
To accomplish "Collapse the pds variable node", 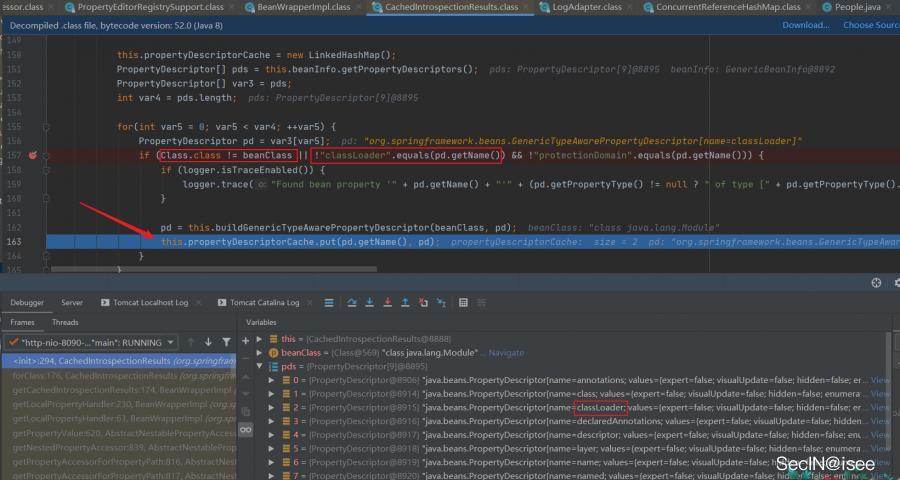I will pyautogui.click(x=259, y=366).
